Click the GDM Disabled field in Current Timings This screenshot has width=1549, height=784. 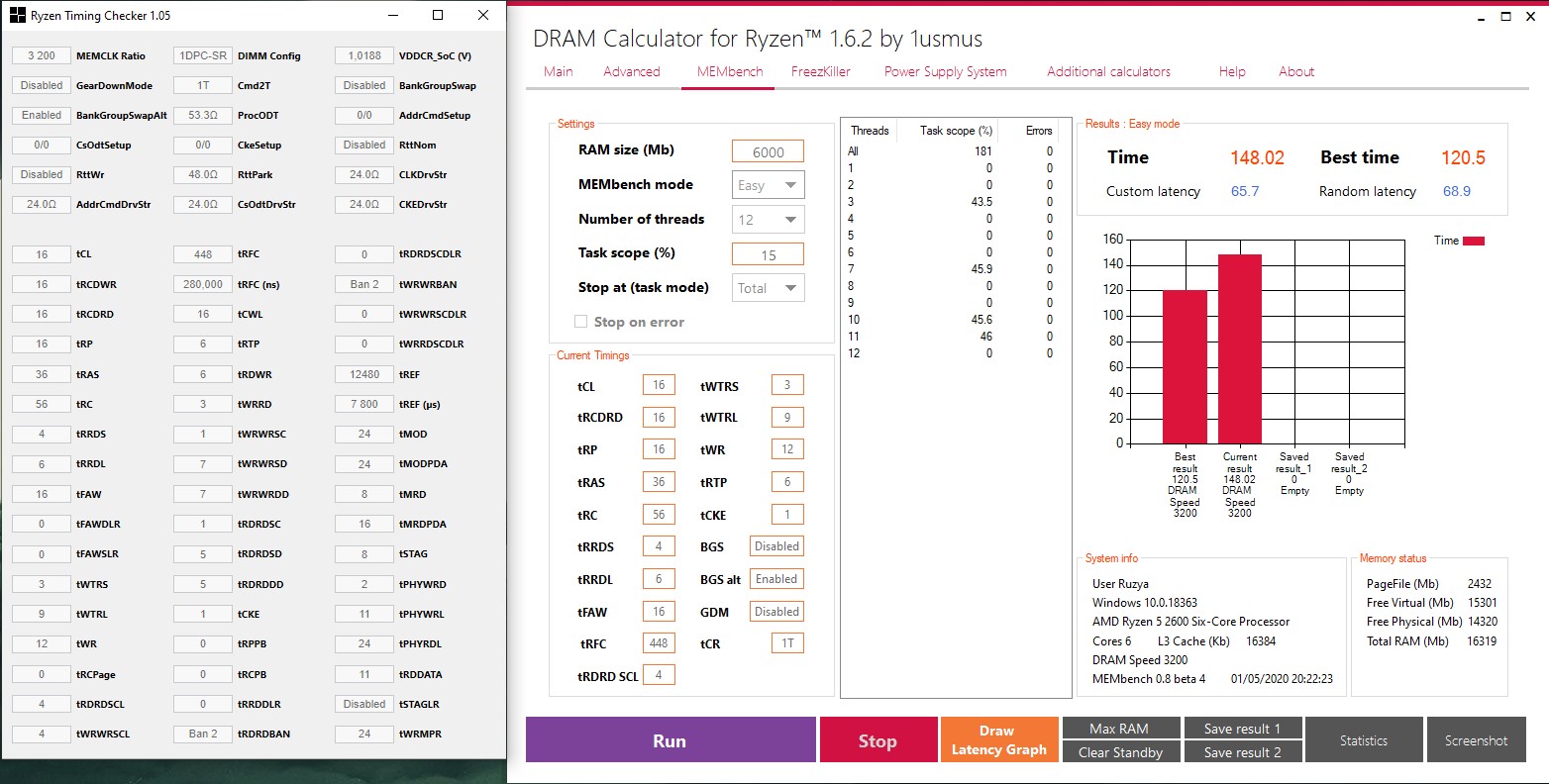pos(776,612)
